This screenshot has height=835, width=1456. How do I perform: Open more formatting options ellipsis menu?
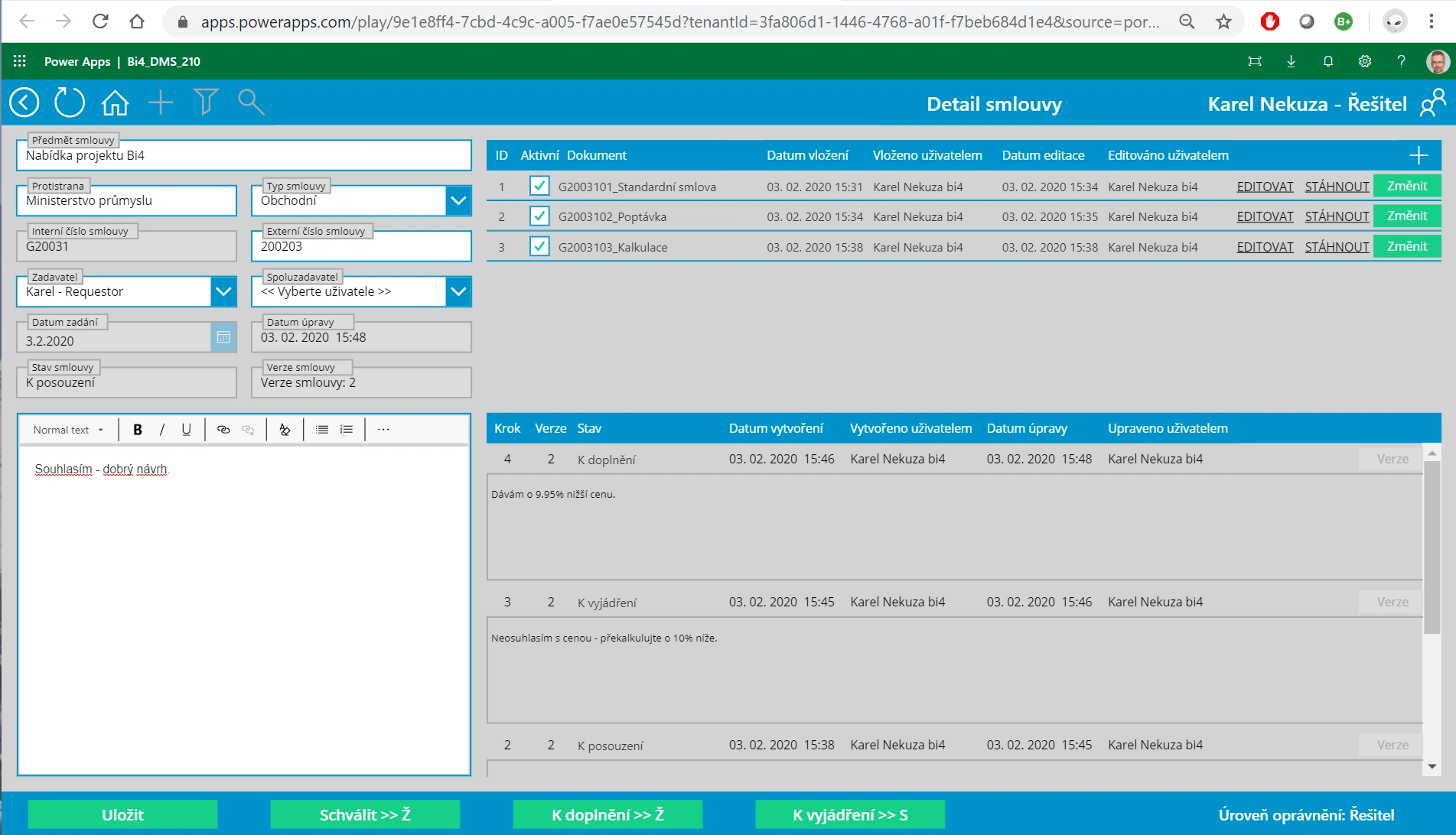pos(383,430)
